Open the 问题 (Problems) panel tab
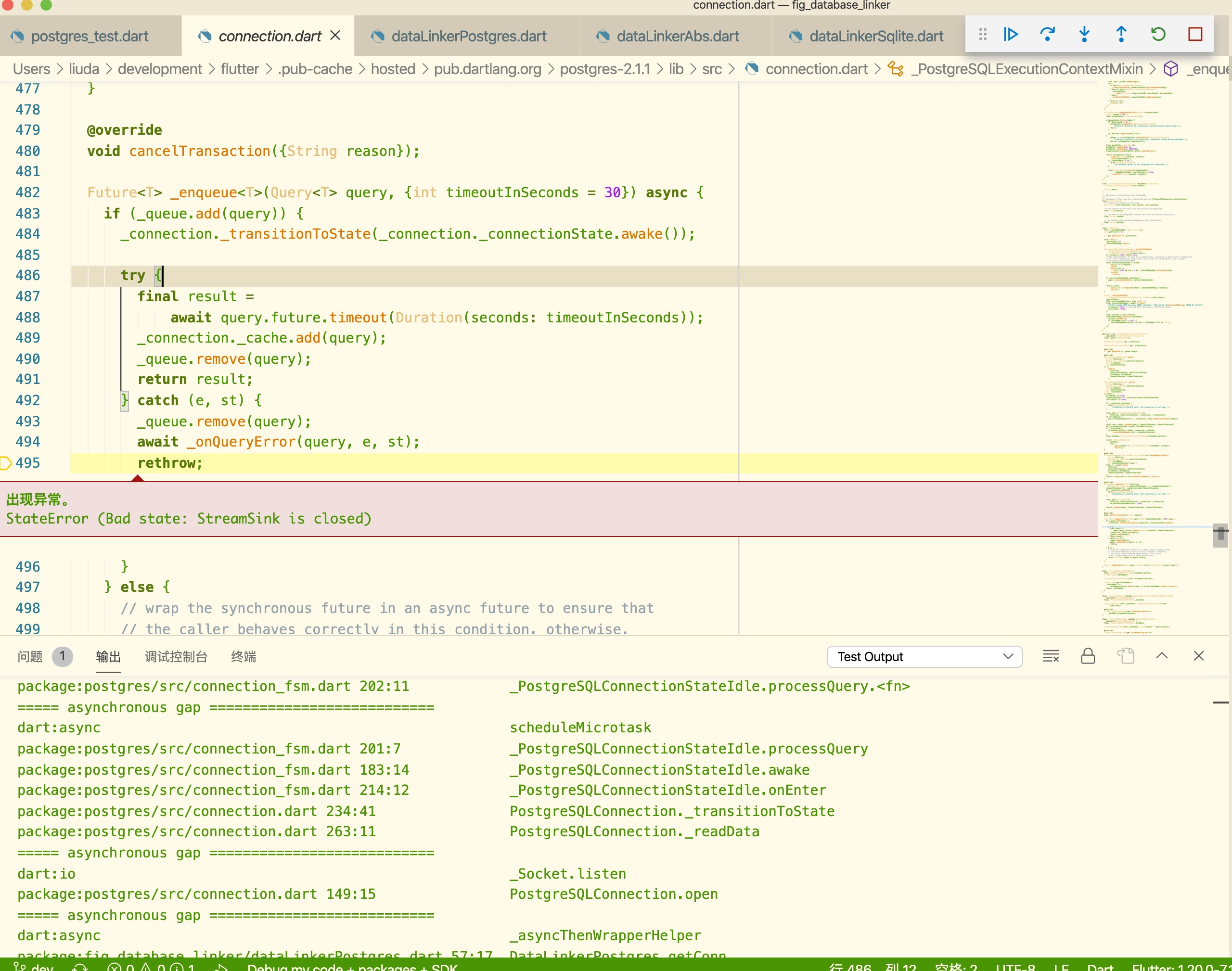This screenshot has height=971, width=1232. pyautogui.click(x=29, y=657)
